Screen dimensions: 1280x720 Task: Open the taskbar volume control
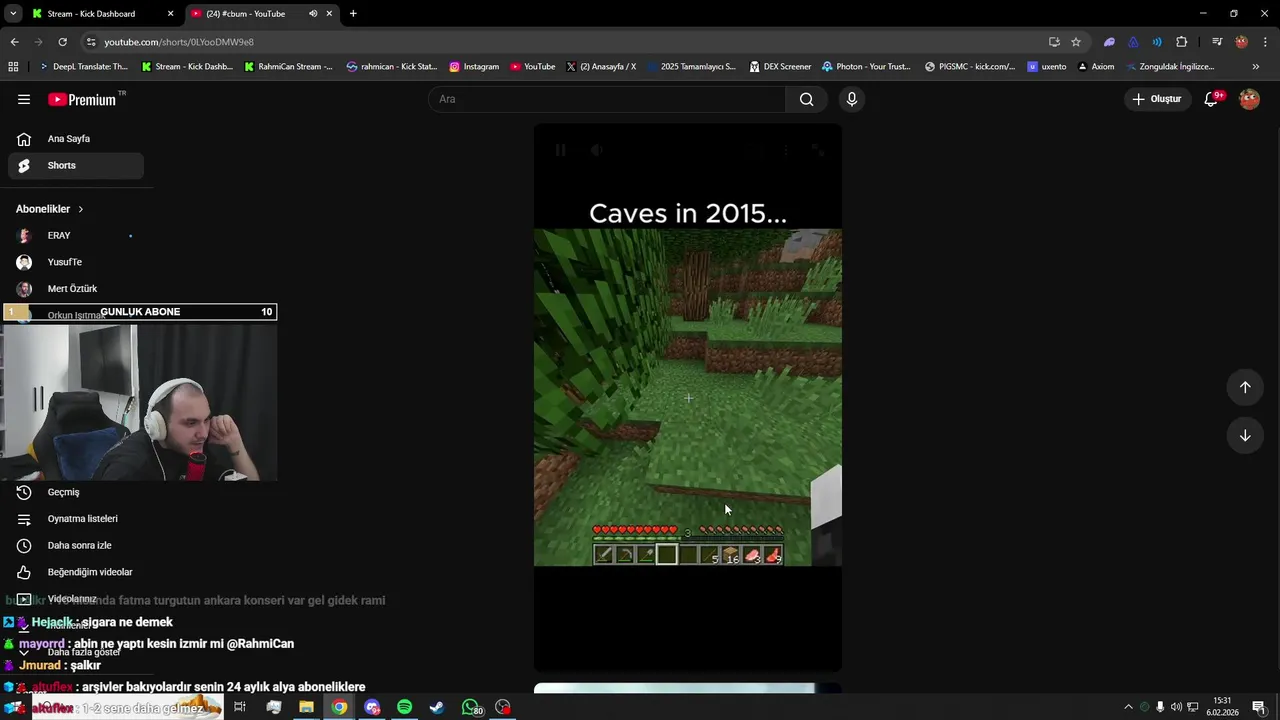point(1176,707)
